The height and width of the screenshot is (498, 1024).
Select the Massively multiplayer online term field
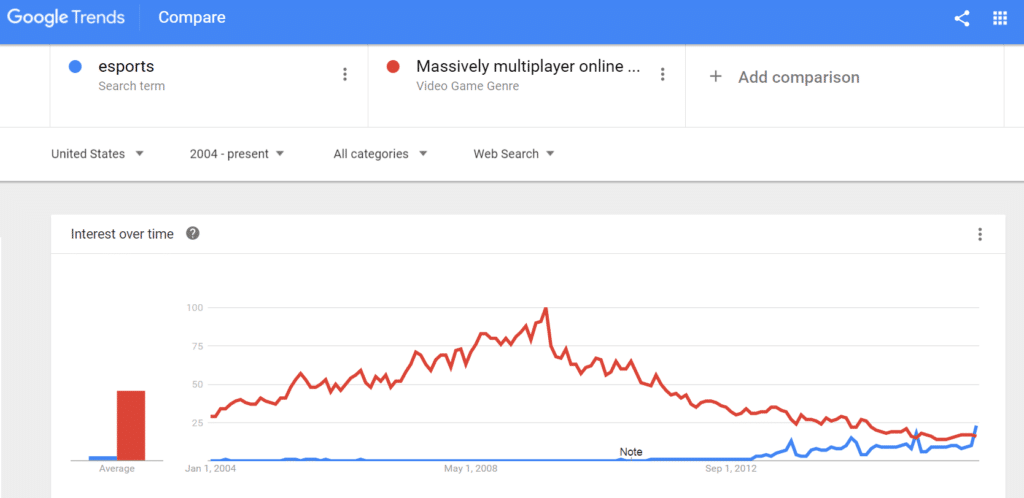click(x=527, y=86)
